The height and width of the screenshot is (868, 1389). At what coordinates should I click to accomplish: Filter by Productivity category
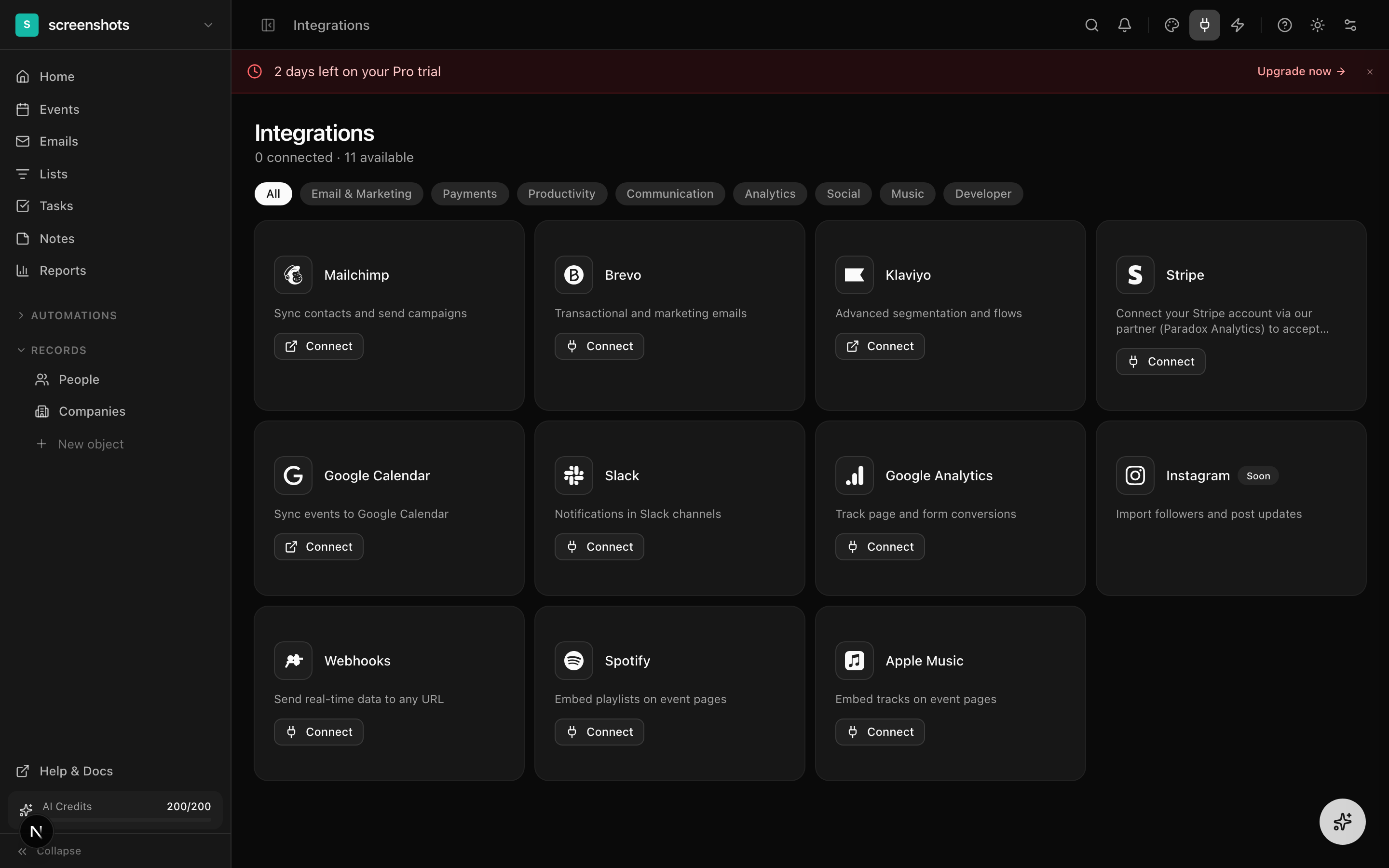562,194
